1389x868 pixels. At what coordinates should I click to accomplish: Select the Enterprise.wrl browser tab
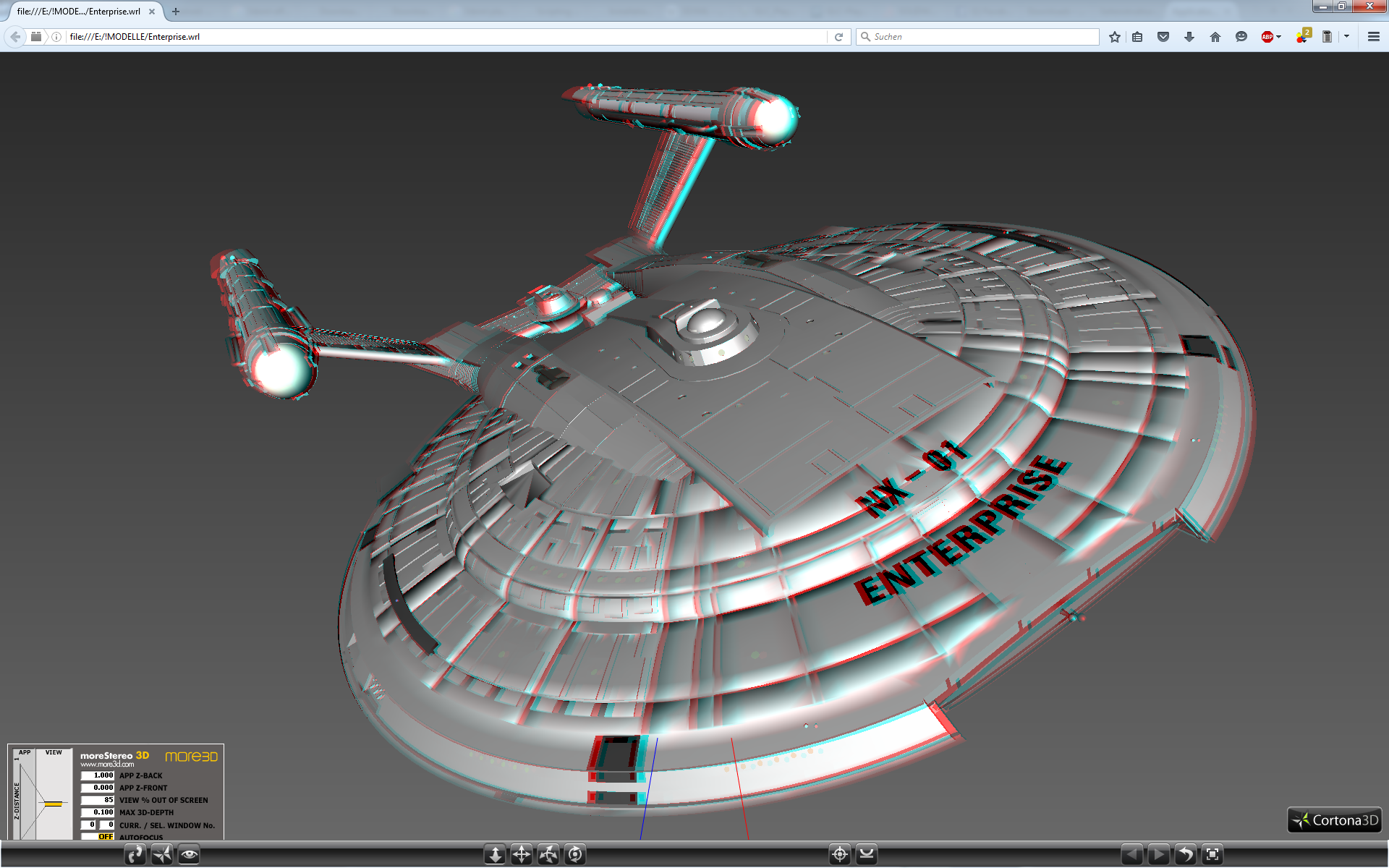85,12
